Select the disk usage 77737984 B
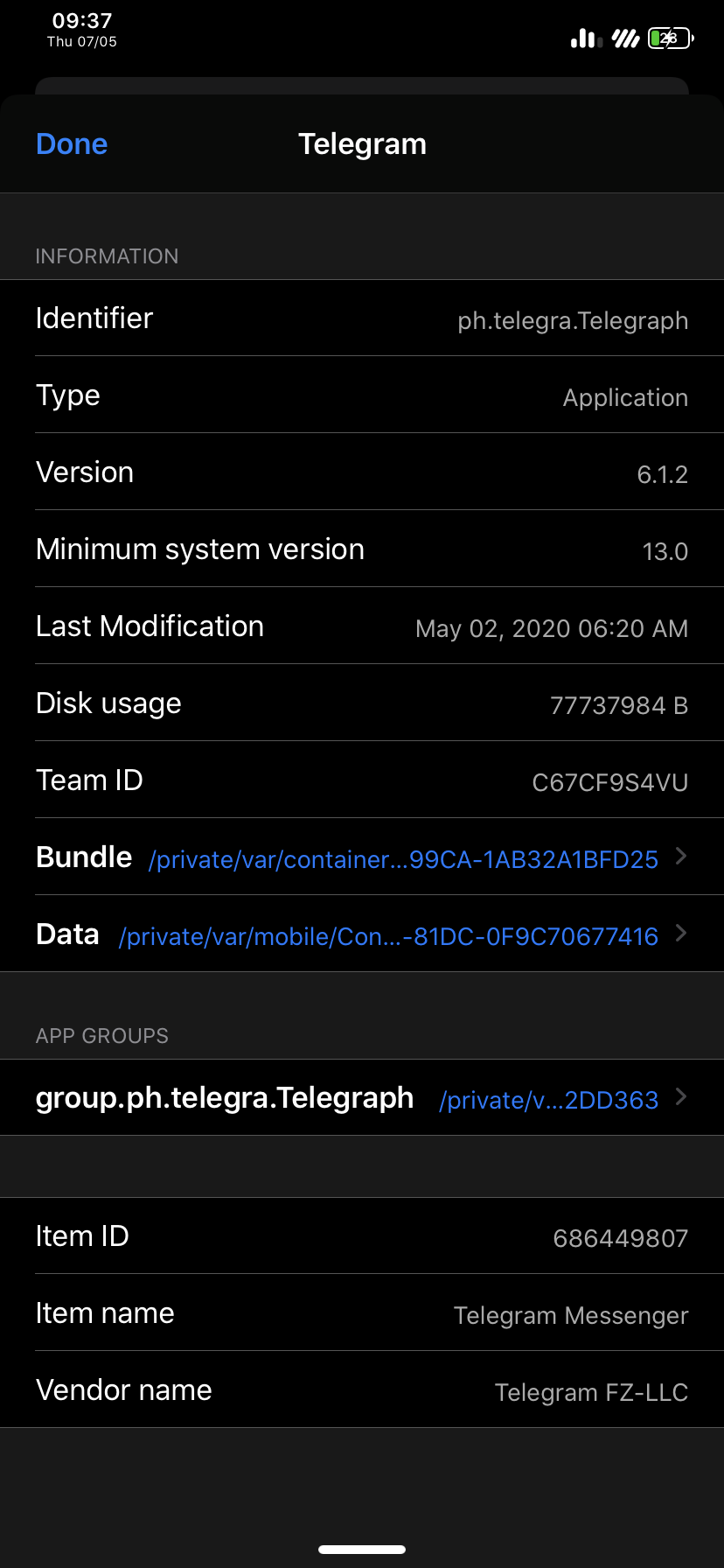The width and height of the screenshot is (724, 1568). coord(619,706)
